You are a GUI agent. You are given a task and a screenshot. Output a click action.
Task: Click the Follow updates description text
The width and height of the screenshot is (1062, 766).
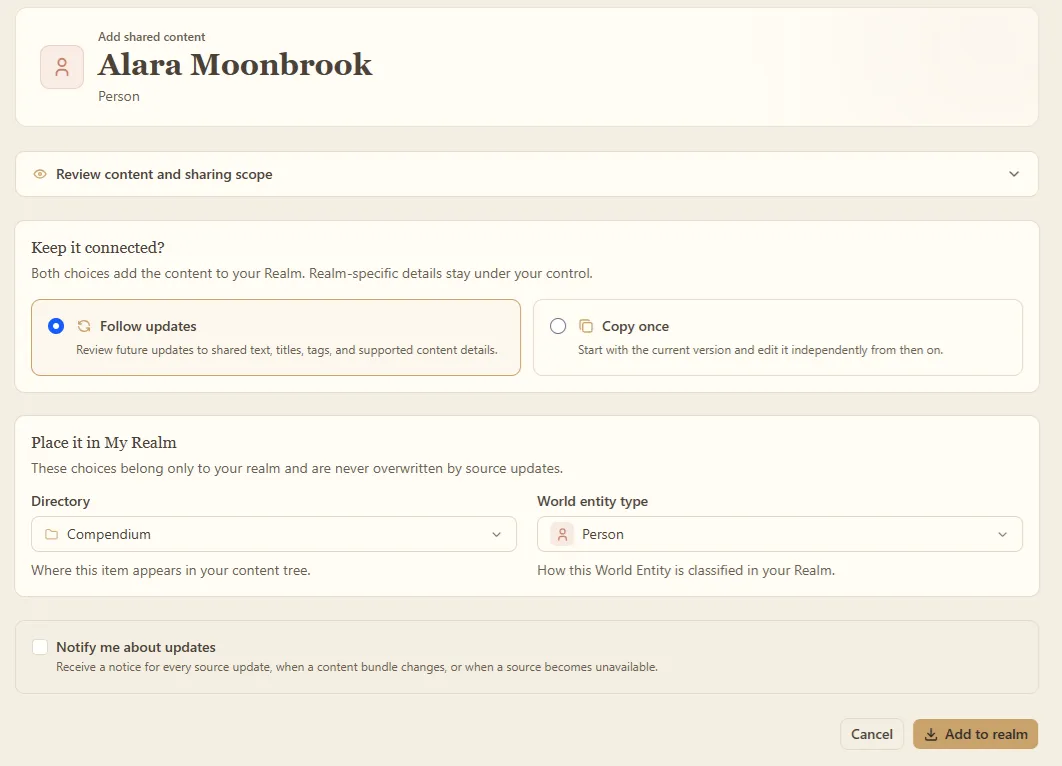click(x=286, y=349)
